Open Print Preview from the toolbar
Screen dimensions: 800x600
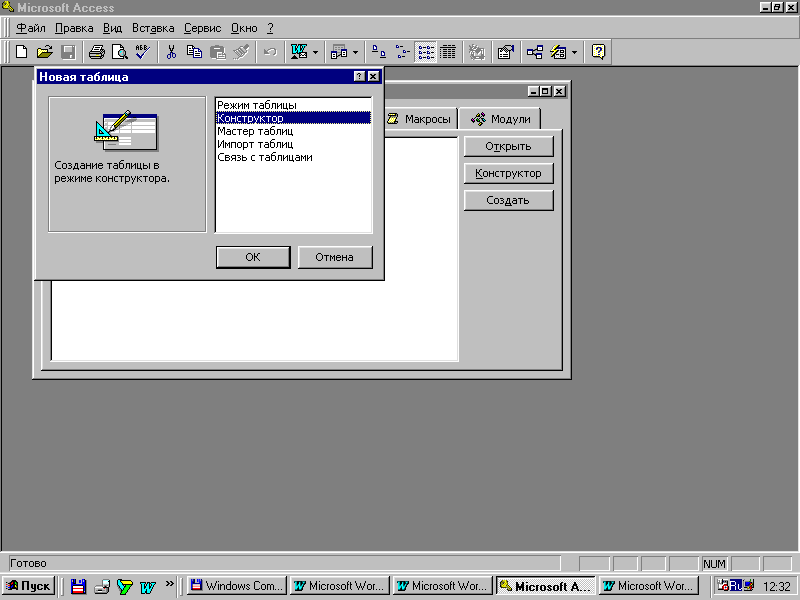pos(120,52)
